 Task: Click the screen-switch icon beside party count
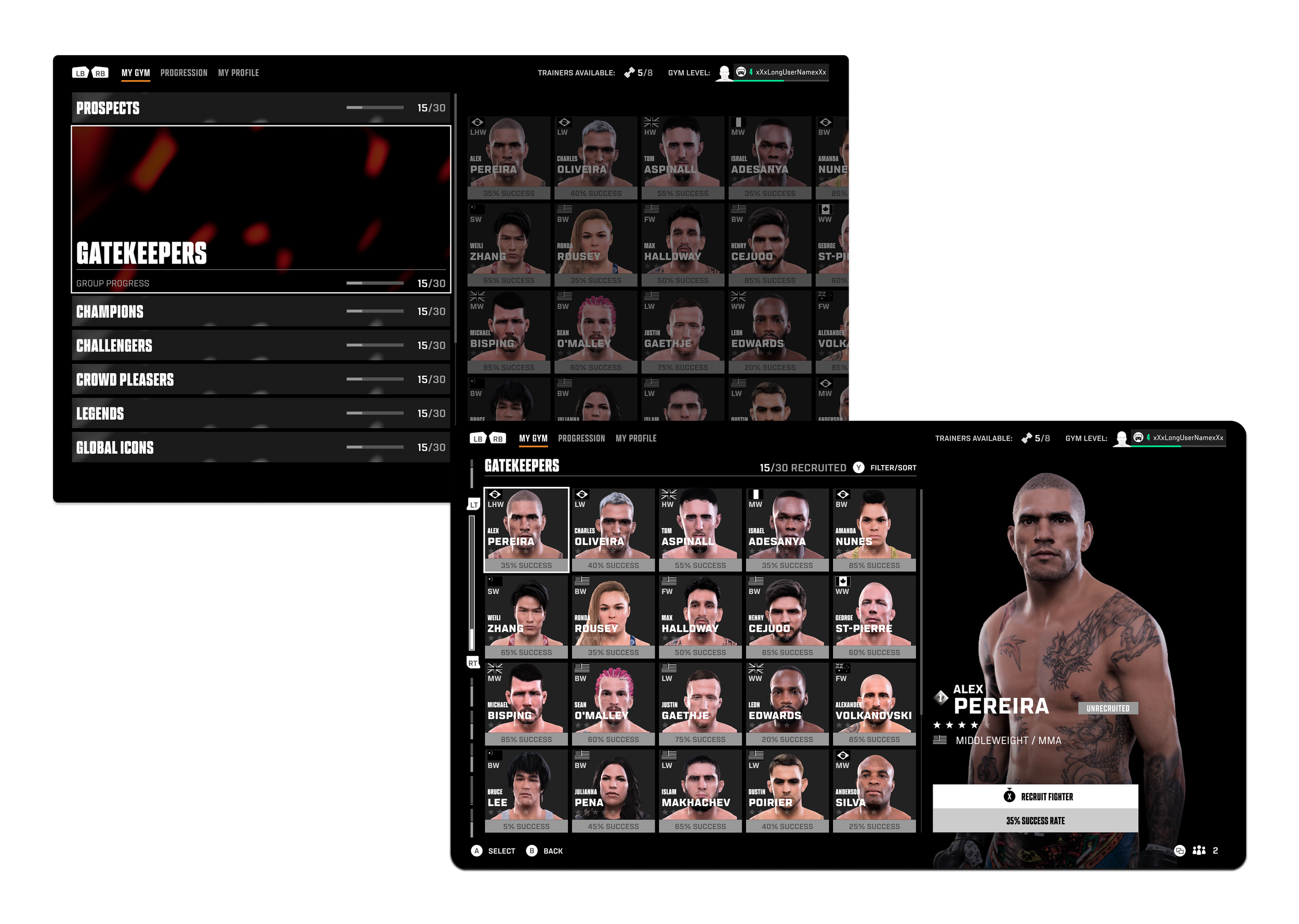(x=1179, y=851)
